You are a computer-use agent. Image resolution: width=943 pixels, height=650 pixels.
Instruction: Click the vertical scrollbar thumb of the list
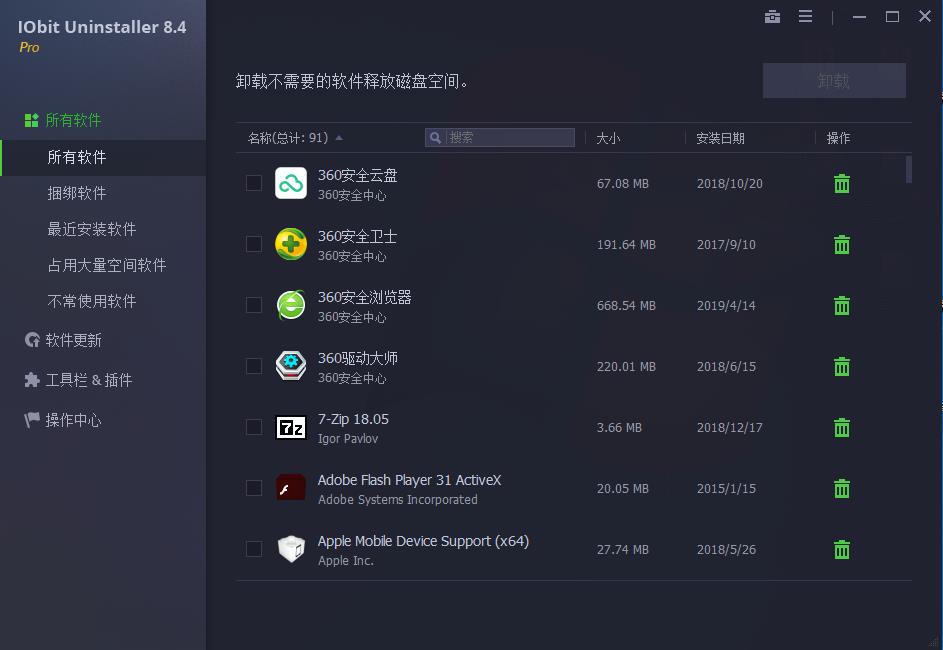coord(908,169)
